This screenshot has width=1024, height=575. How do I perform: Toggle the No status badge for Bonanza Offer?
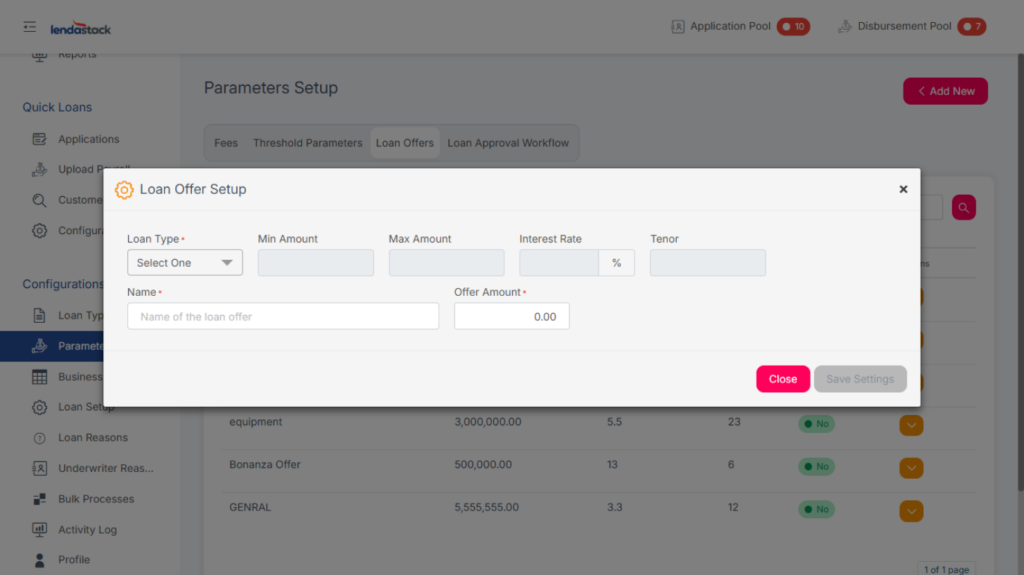click(x=816, y=466)
